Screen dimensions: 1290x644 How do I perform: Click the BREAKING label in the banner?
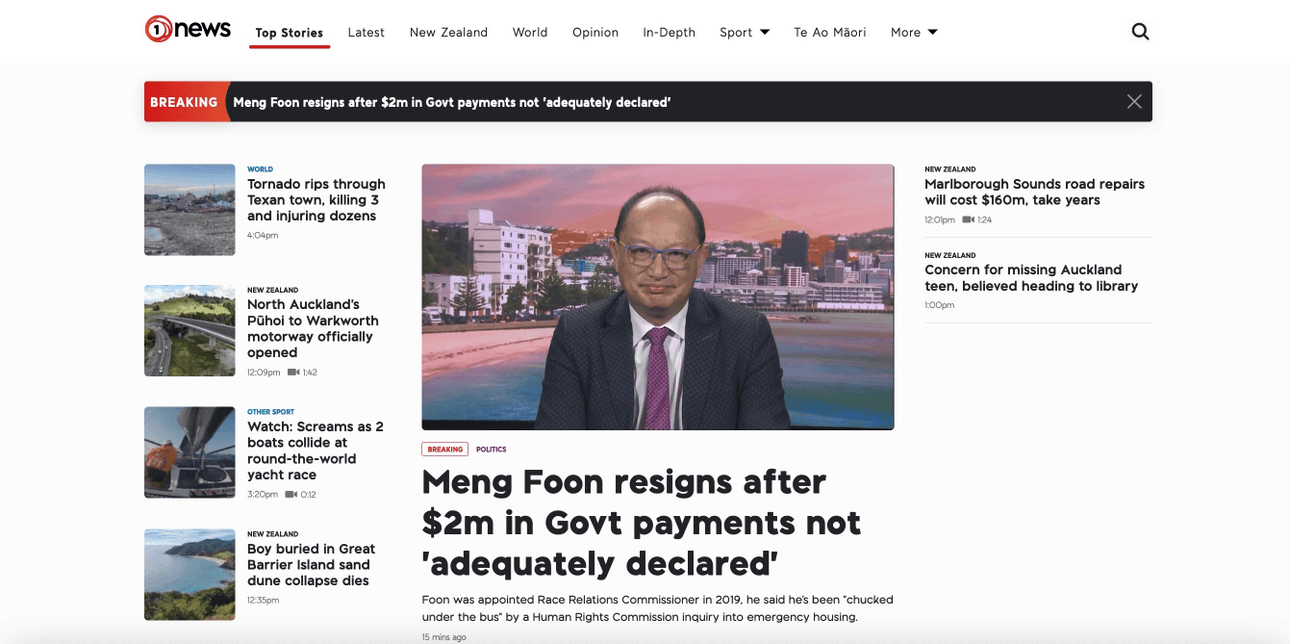[184, 102]
